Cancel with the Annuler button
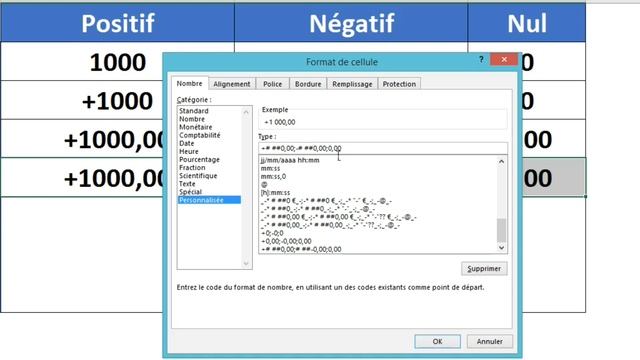640x360 pixels. pos(489,341)
